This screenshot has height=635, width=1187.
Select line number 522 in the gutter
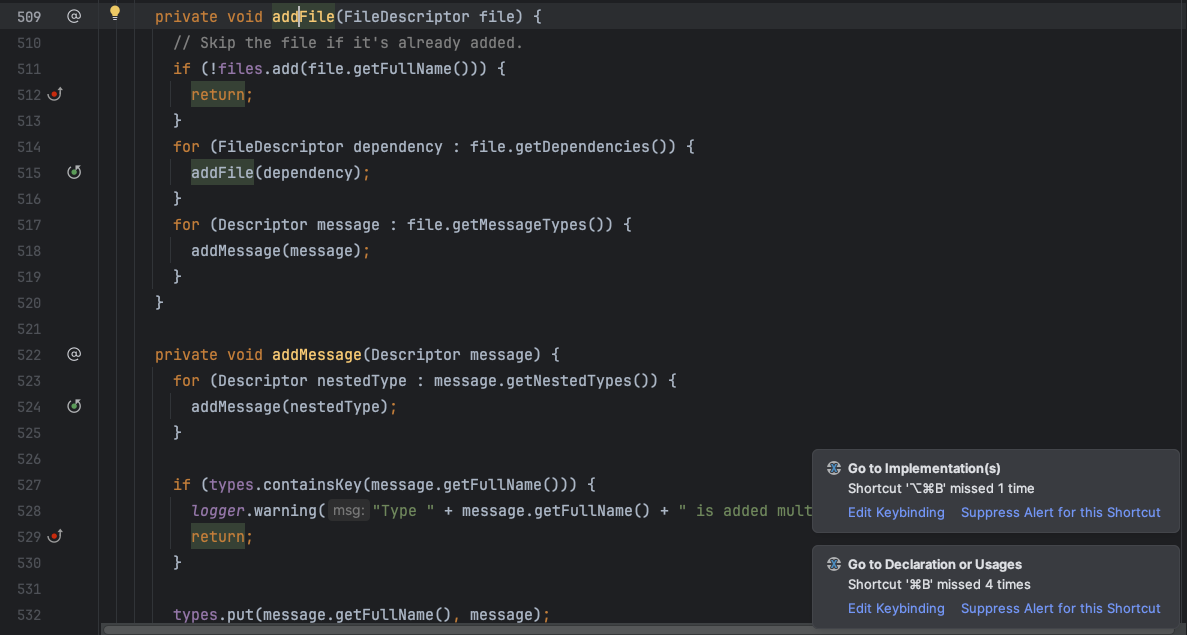coord(30,354)
